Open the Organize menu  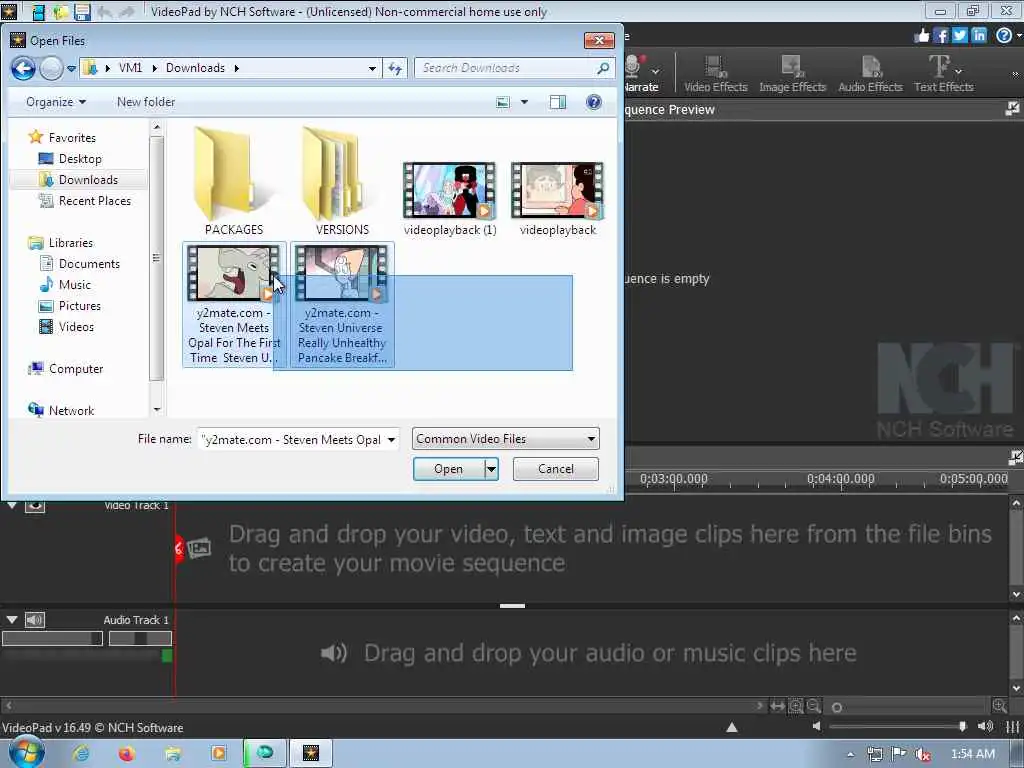point(56,102)
